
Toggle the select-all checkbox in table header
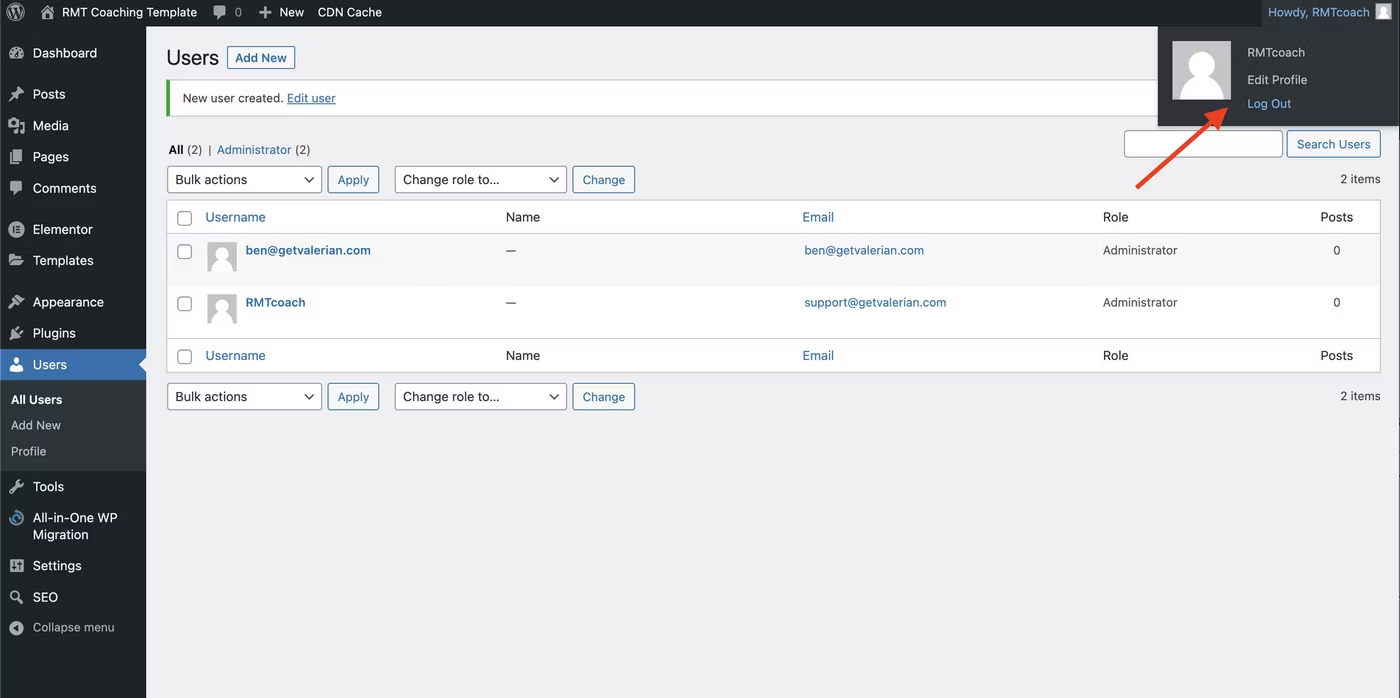[x=184, y=218]
